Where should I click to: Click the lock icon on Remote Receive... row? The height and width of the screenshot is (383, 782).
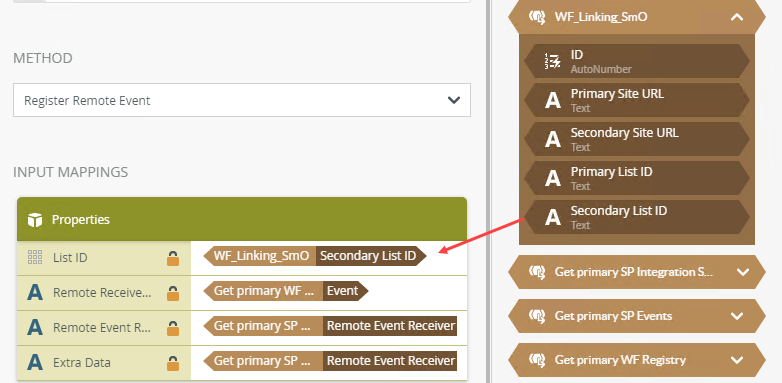173,293
